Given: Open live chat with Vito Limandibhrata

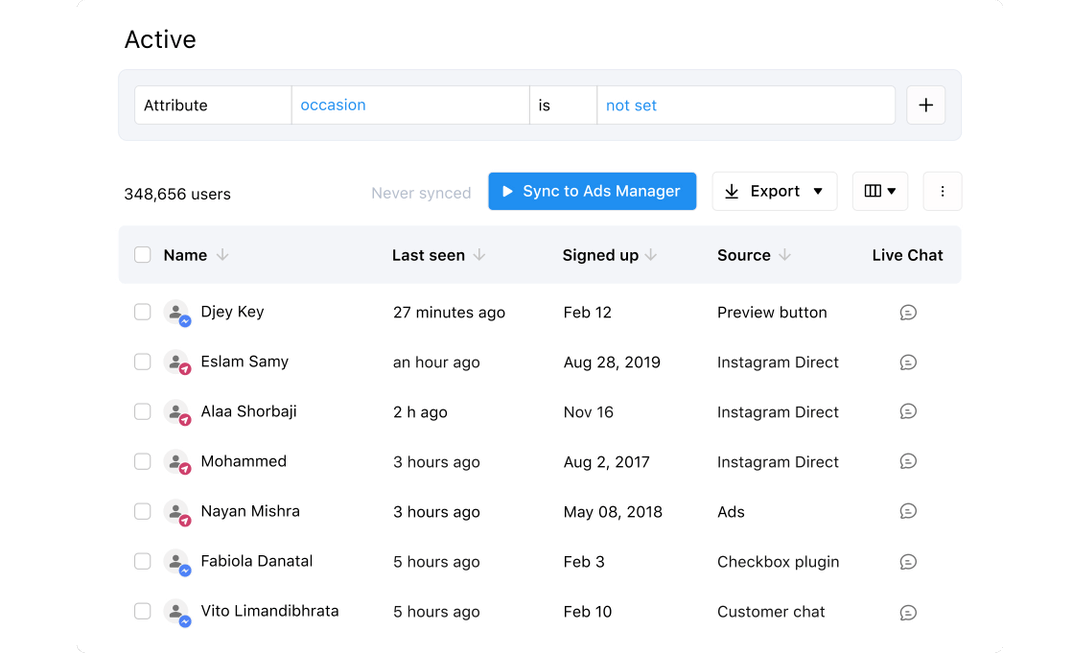Looking at the screenshot, I should point(908,611).
